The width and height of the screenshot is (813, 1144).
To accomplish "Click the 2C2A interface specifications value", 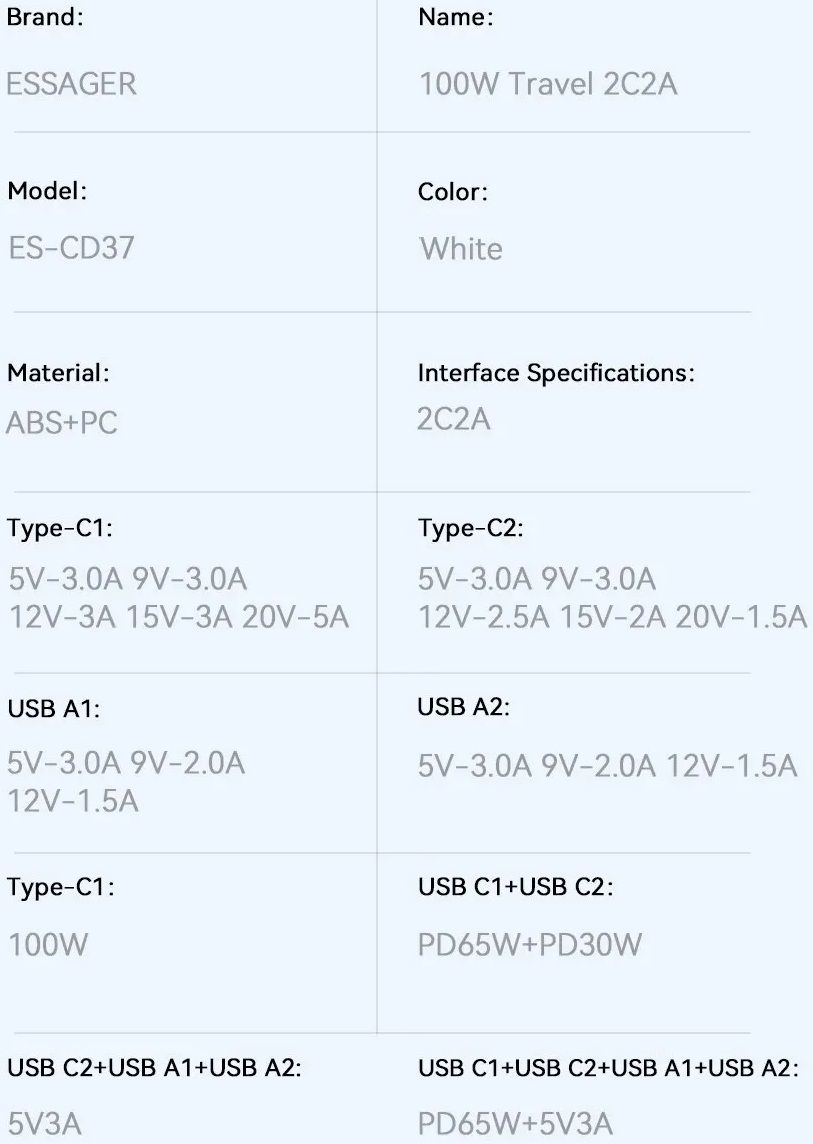I will pyautogui.click(x=454, y=419).
